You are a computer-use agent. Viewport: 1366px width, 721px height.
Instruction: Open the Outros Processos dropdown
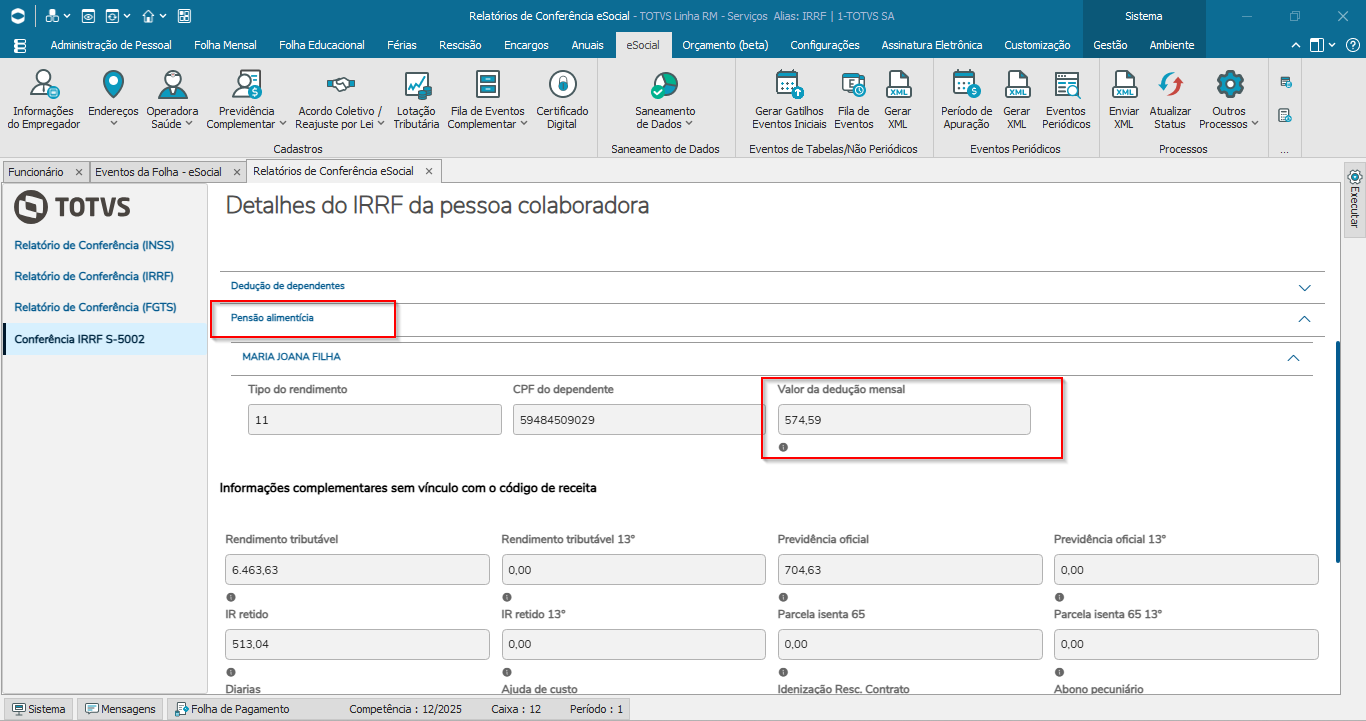pyautogui.click(x=1229, y=100)
